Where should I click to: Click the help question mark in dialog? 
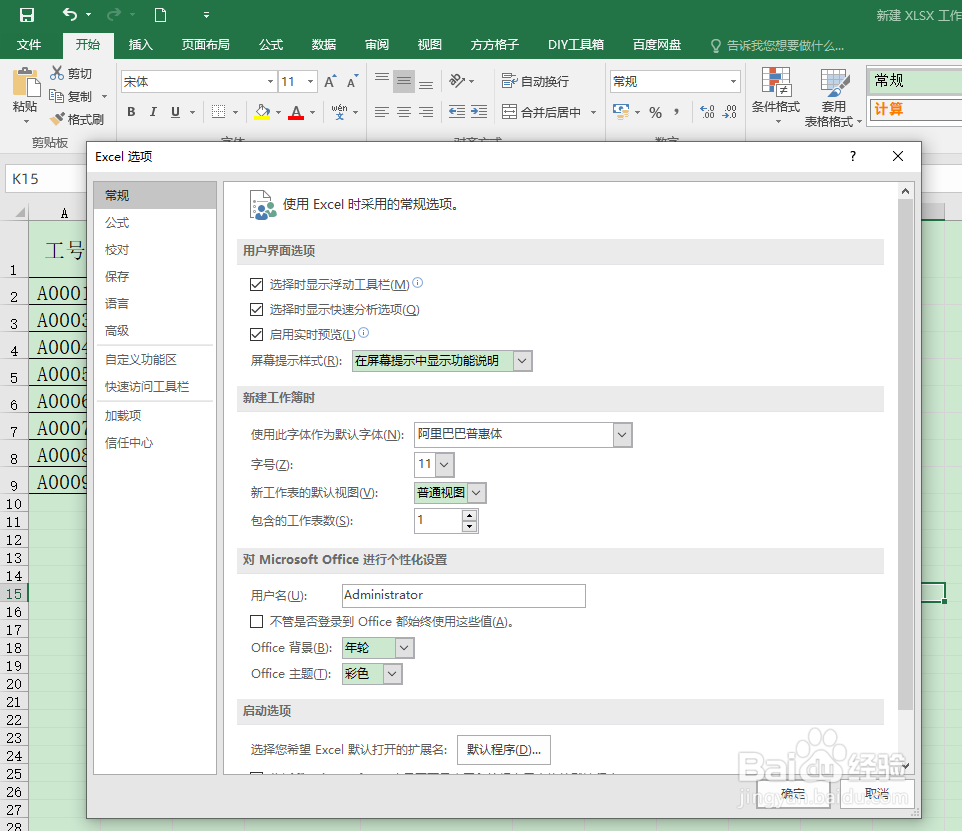[853, 157]
